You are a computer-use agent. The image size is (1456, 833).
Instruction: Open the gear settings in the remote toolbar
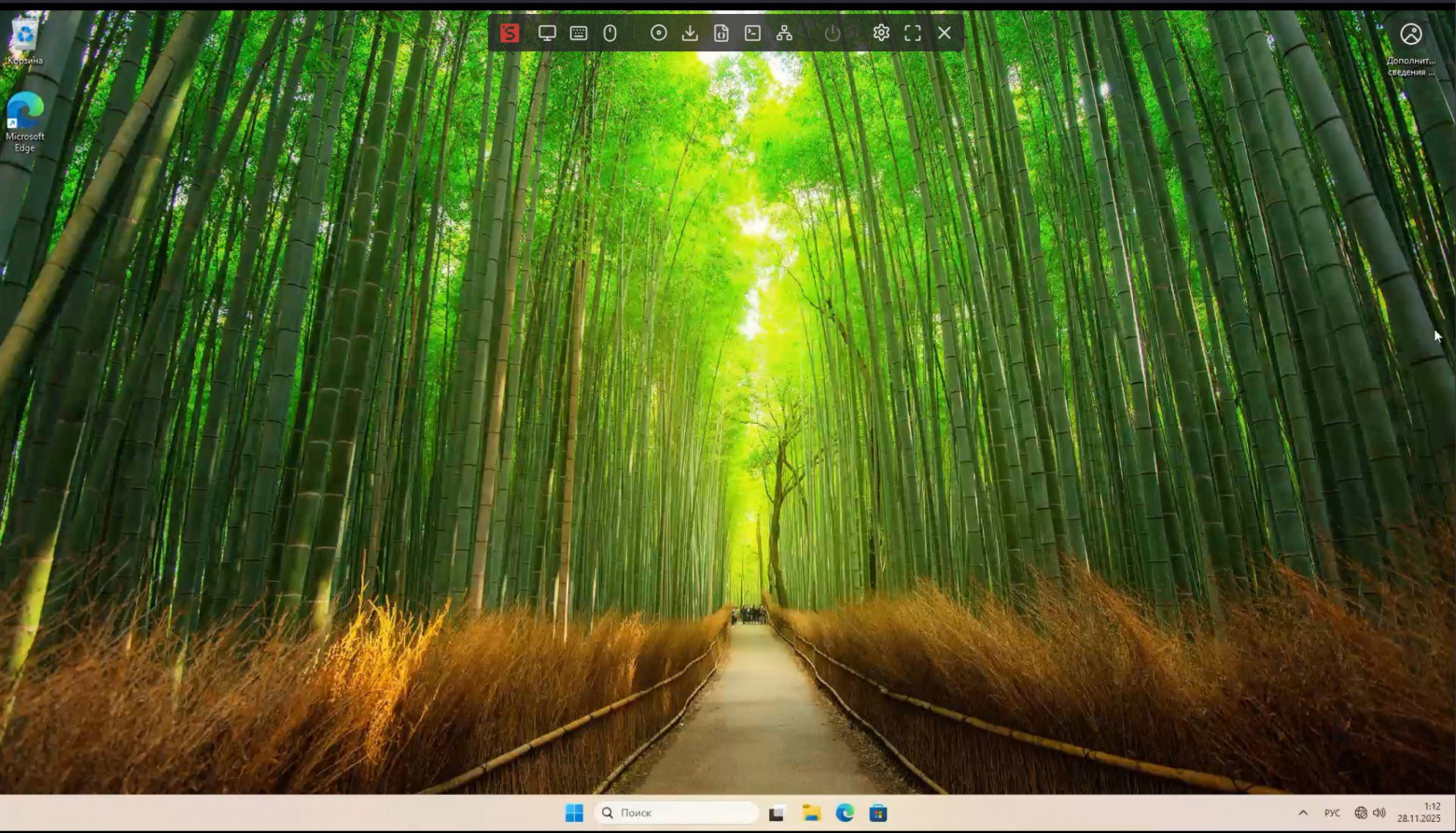(881, 34)
